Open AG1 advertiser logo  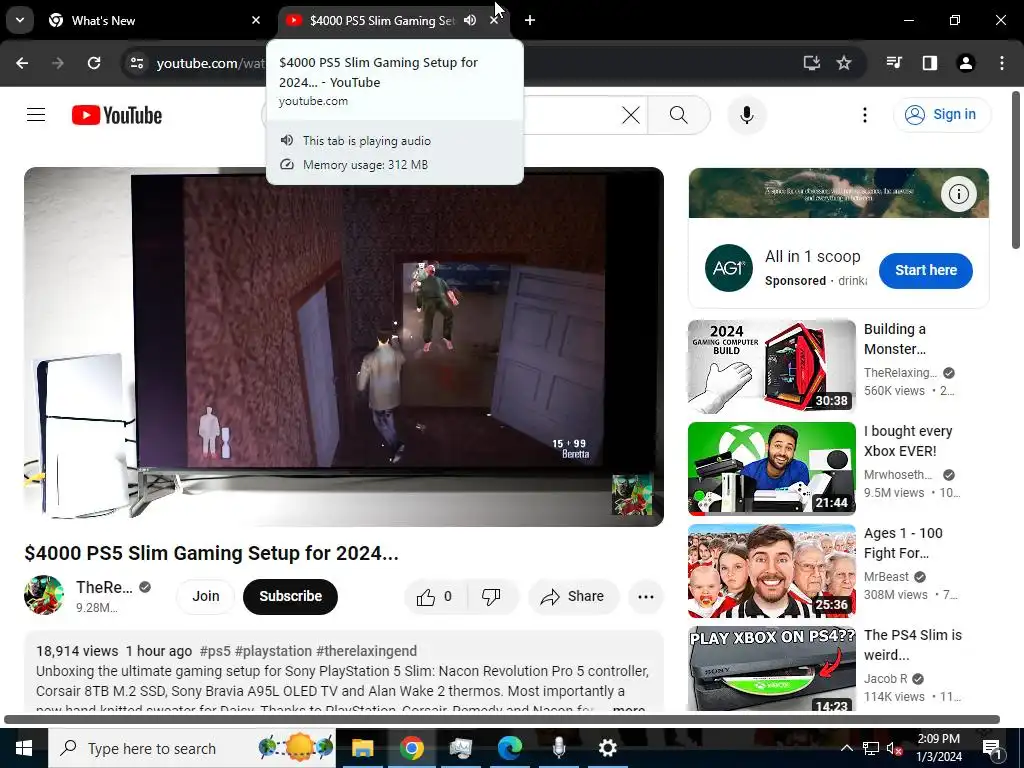coord(728,268)
